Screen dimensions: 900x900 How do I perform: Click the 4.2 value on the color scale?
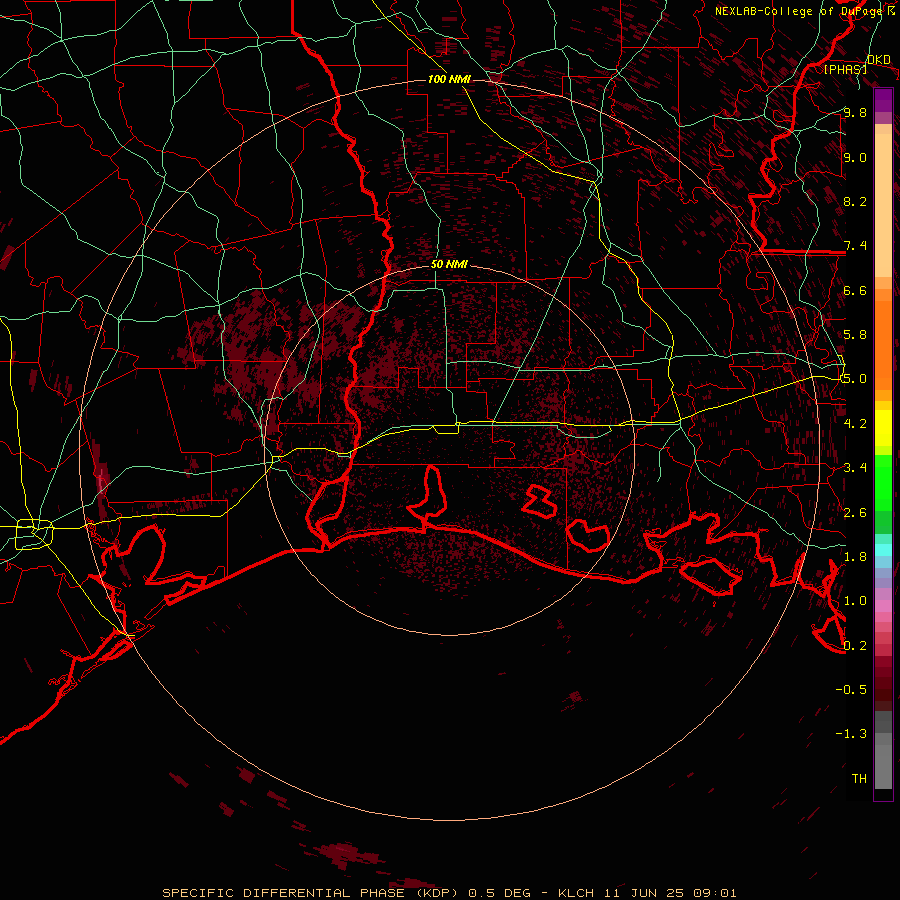coord(855,424)
